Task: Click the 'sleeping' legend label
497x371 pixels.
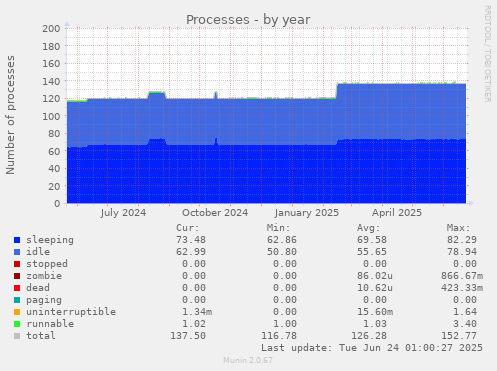Action: click(x=50, y=240)
